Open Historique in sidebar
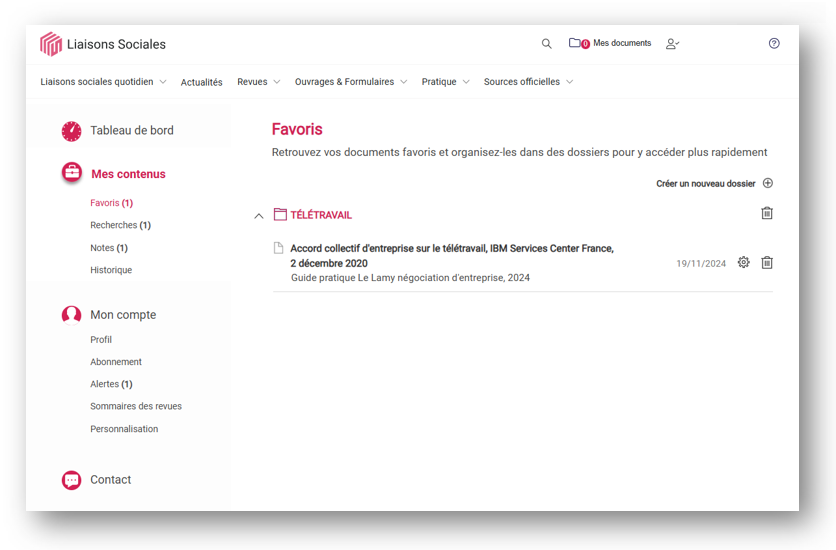 coord(111,270)
